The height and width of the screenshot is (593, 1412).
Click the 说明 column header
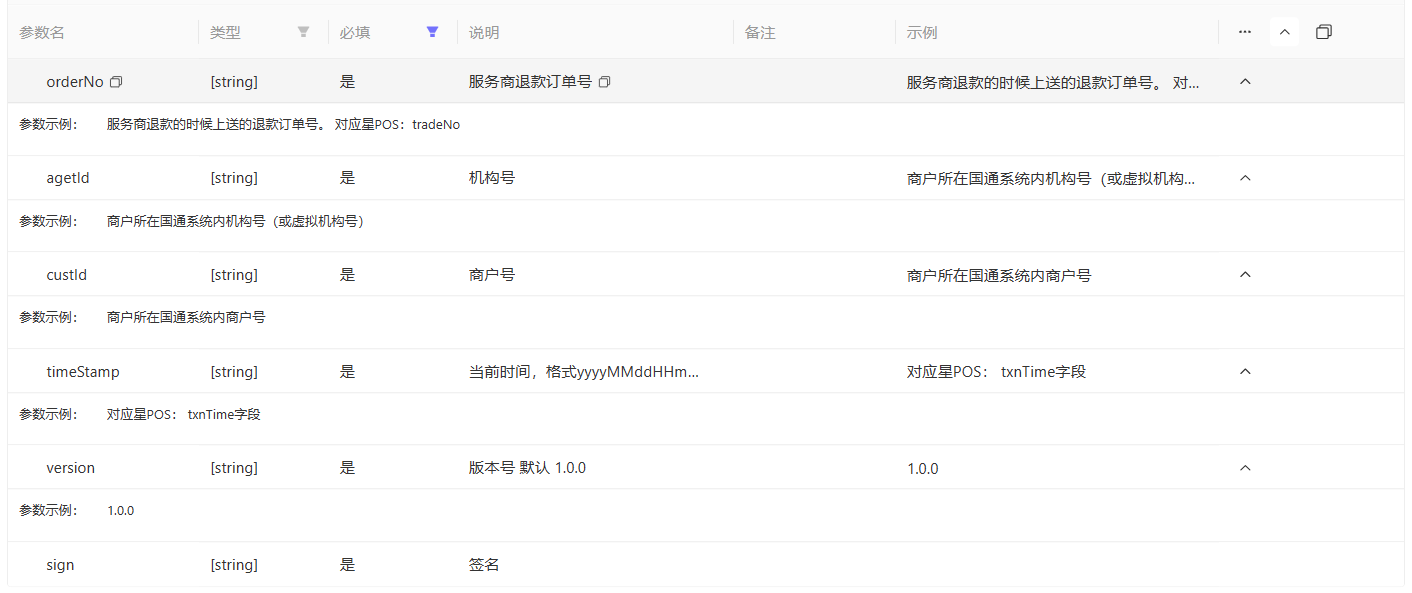pos(484,33)
